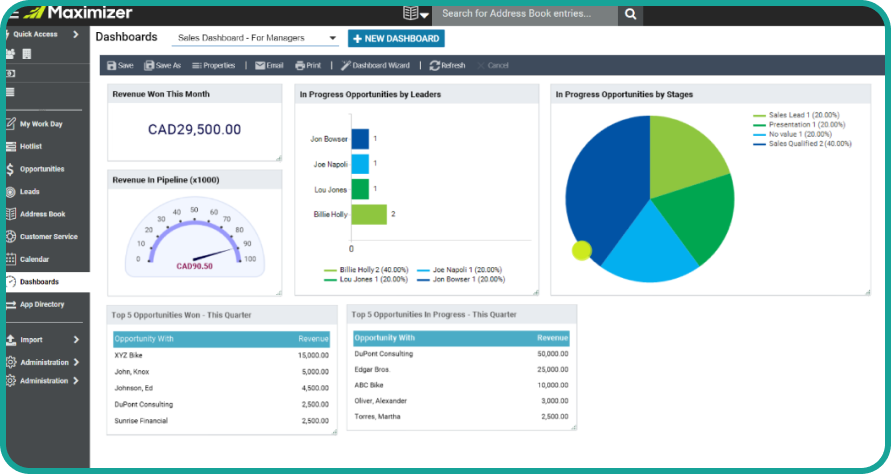Click the NEW DASHBOARD button

coord(396,39)
